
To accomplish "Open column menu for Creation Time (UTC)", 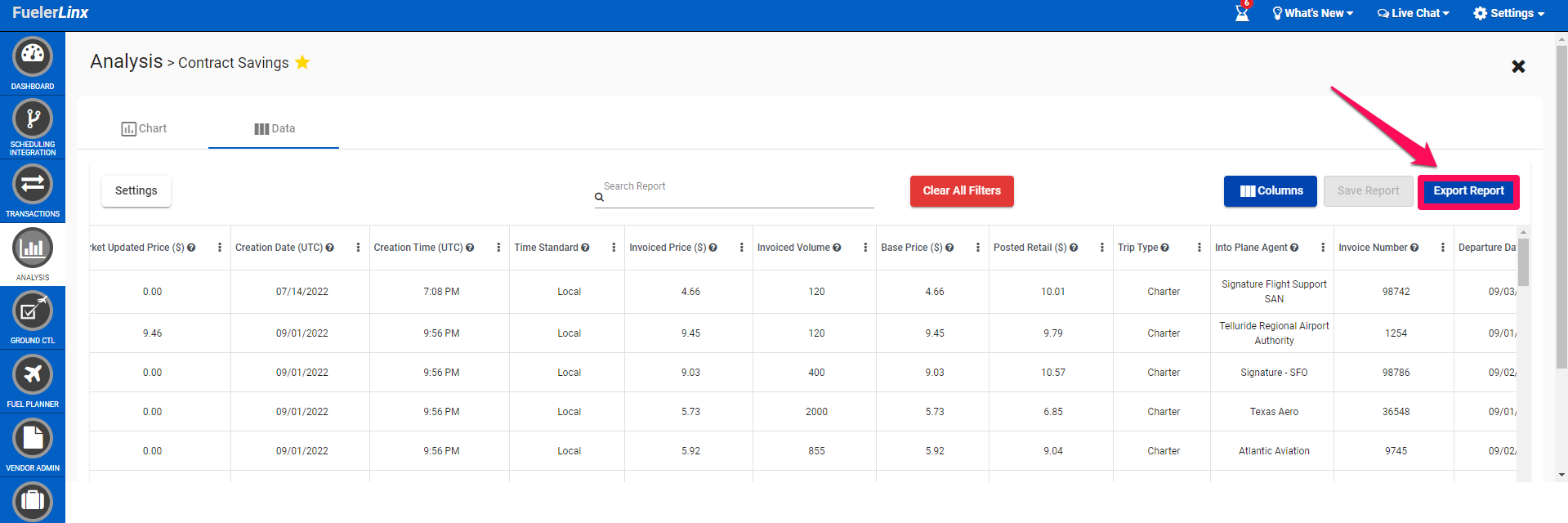I will click(498, 248).
